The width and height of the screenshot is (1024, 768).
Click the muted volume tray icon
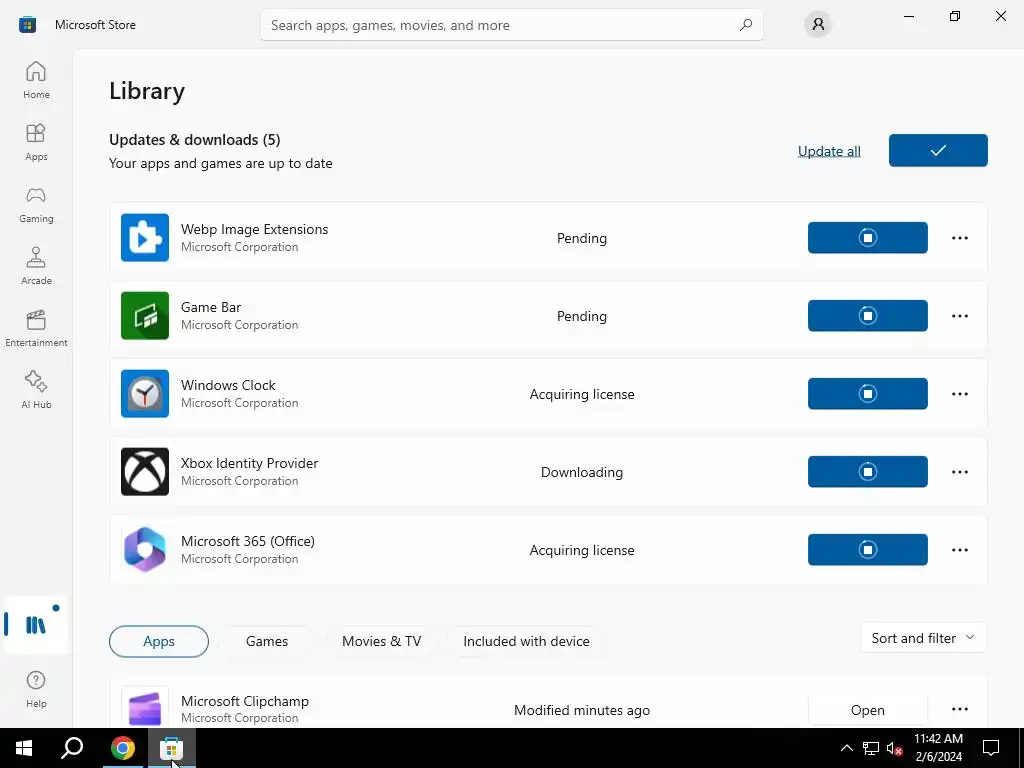[894, 748]
